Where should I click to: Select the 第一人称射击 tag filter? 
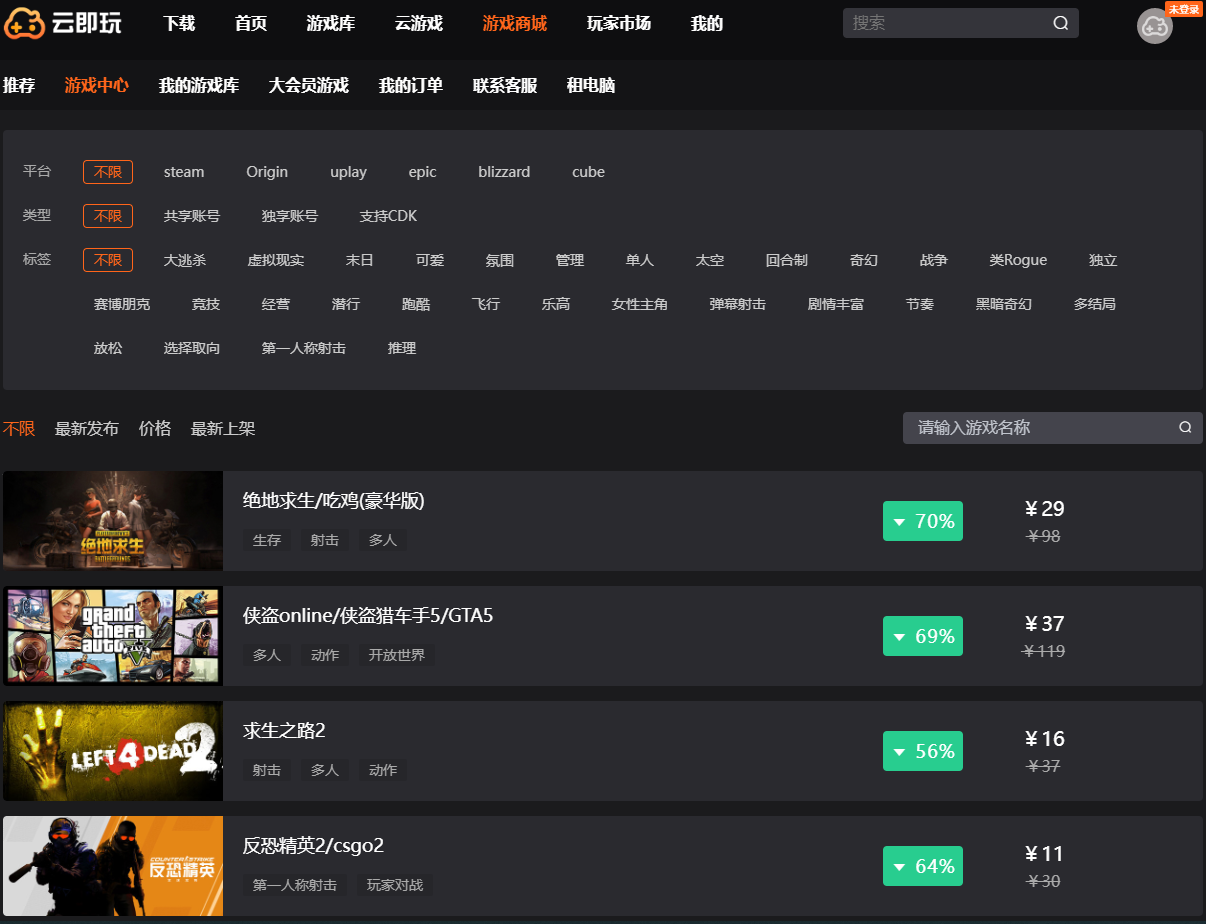pos(304,348)
